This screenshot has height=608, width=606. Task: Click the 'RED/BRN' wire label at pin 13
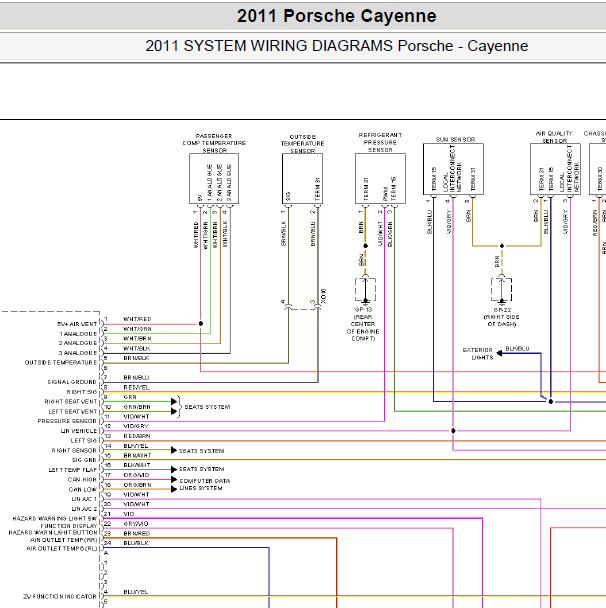(x=137, y=436)
